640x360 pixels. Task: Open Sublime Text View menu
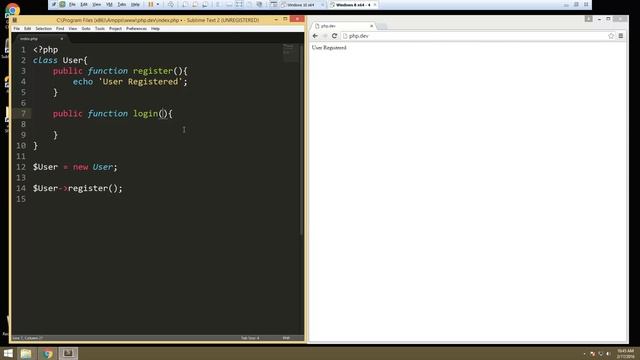click(73, 29)
